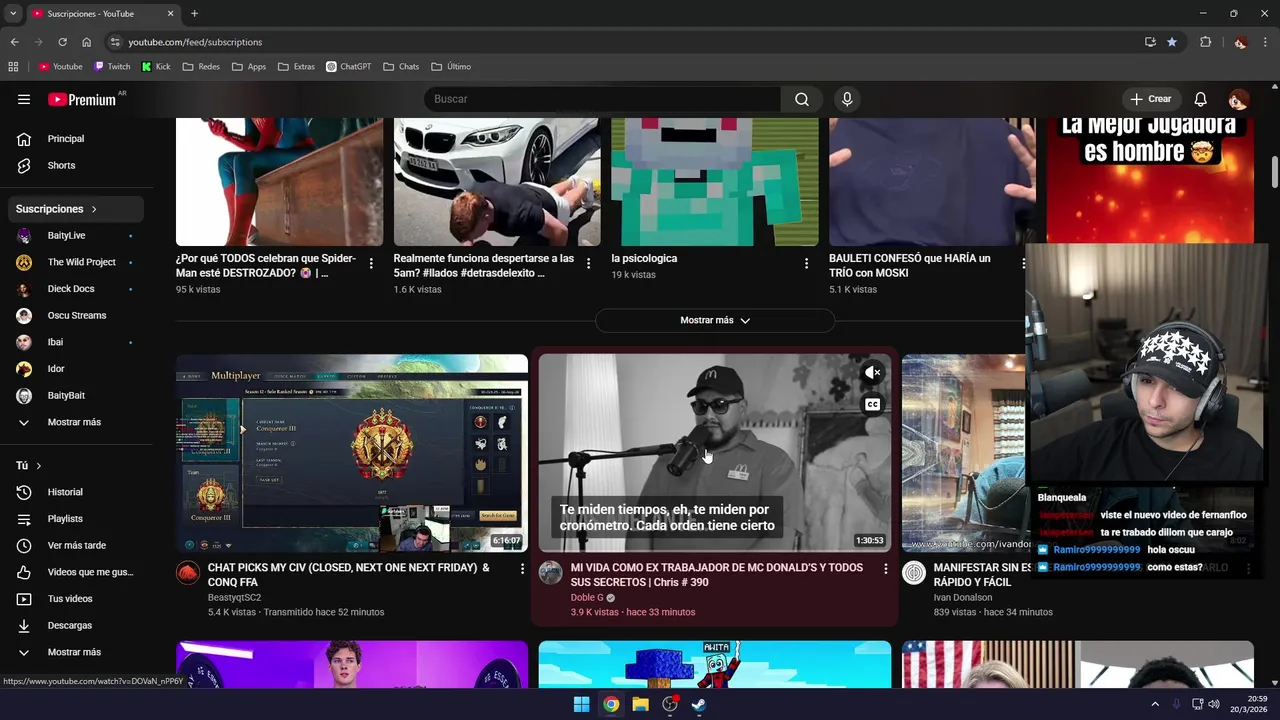This screenshot has width=1280, height=720.
Task: Open the Oscu Streams subscription
Action: click(x=78, y=315)
